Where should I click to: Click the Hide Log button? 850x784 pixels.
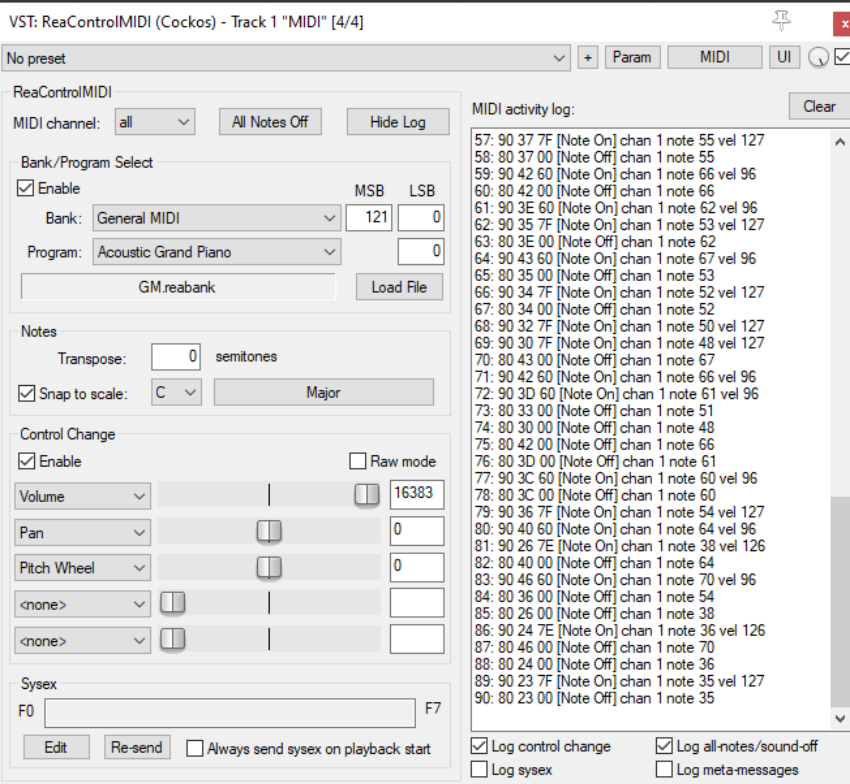point(398,122)
